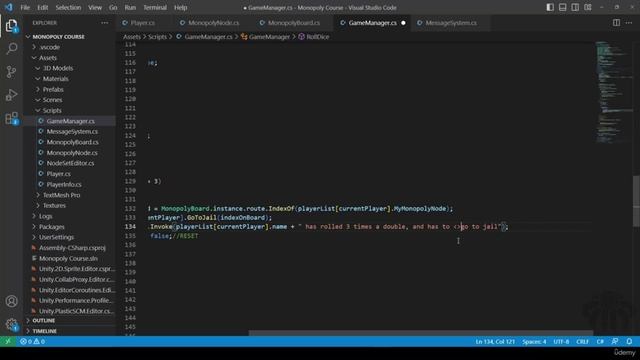Click the horizontal editor scrollbar

(x=420, y=333)
